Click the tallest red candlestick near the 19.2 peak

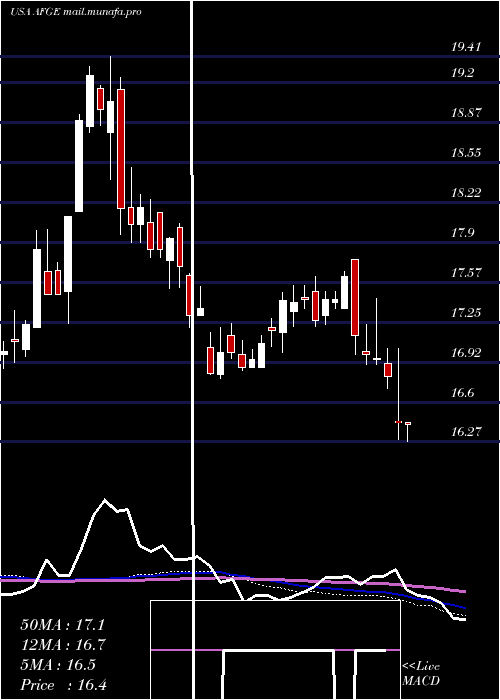[121, 149]
